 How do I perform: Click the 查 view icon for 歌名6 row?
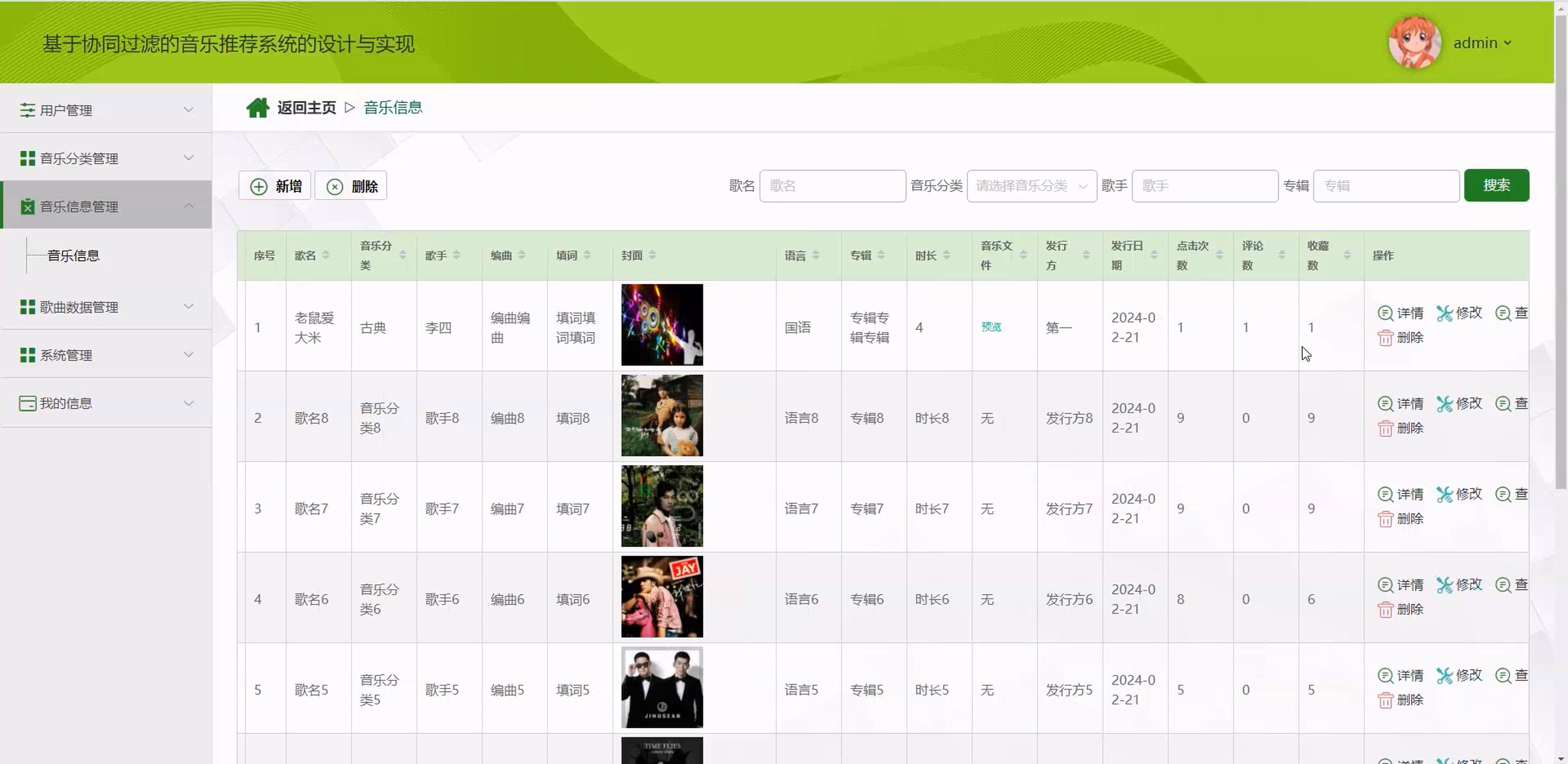(1503, 585)
